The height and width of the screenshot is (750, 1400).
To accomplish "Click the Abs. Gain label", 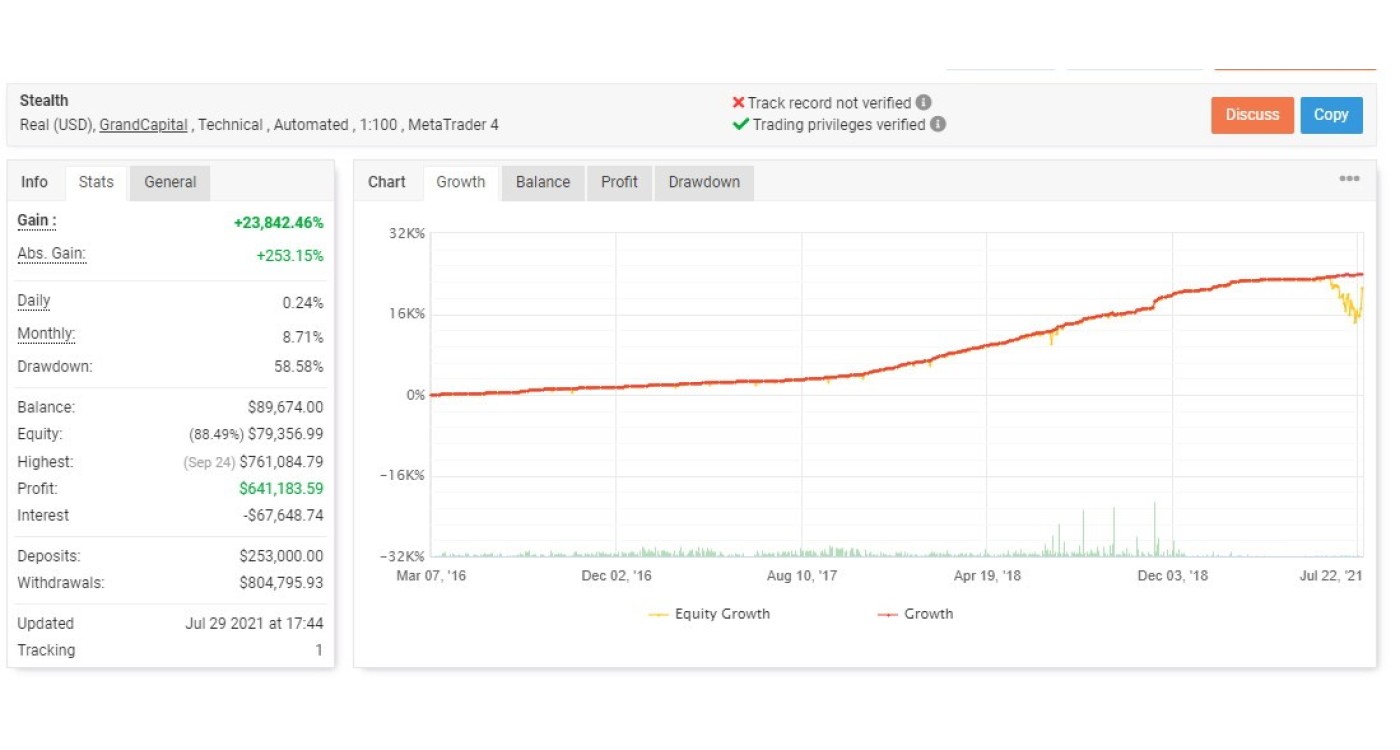I will (x=51, y=255).
